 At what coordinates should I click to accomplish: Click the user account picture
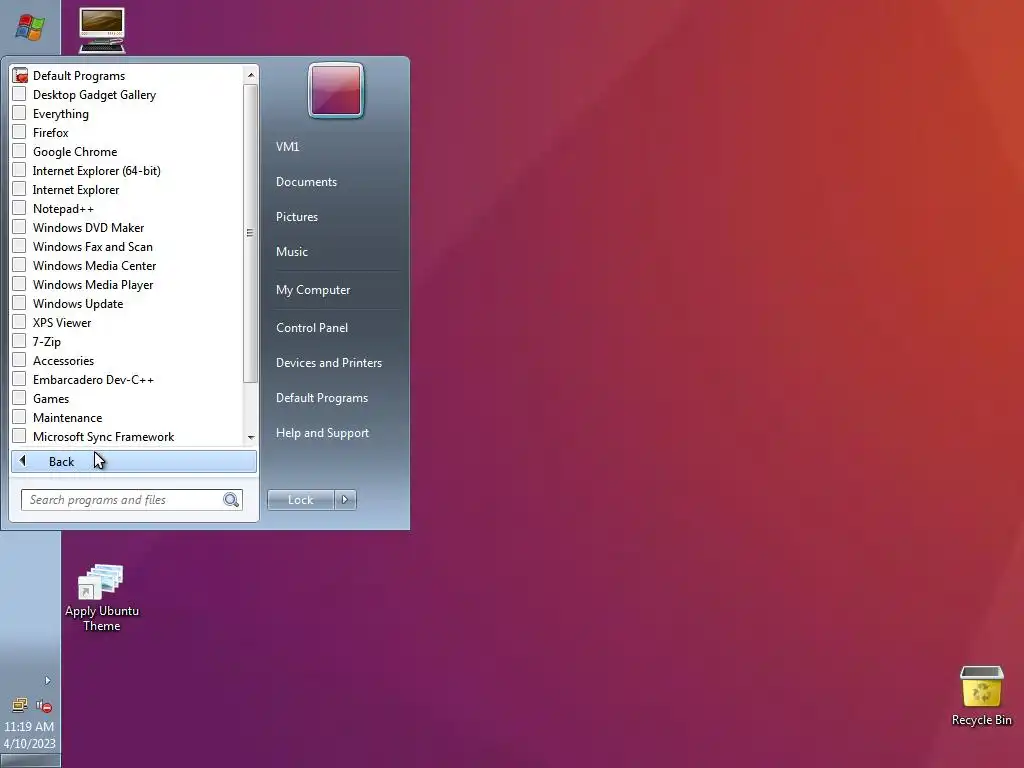pyautogui.click(x=336, y=90)
